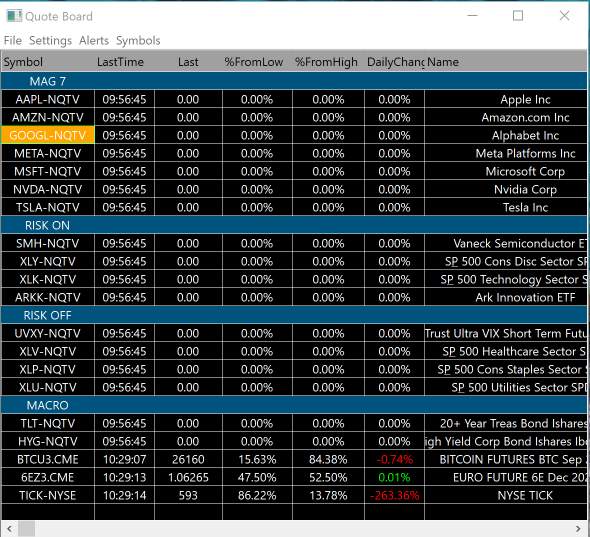590x537 pixels.
Task: Select the NVDA-NQTV symbol cell
Action: point(48,189)
